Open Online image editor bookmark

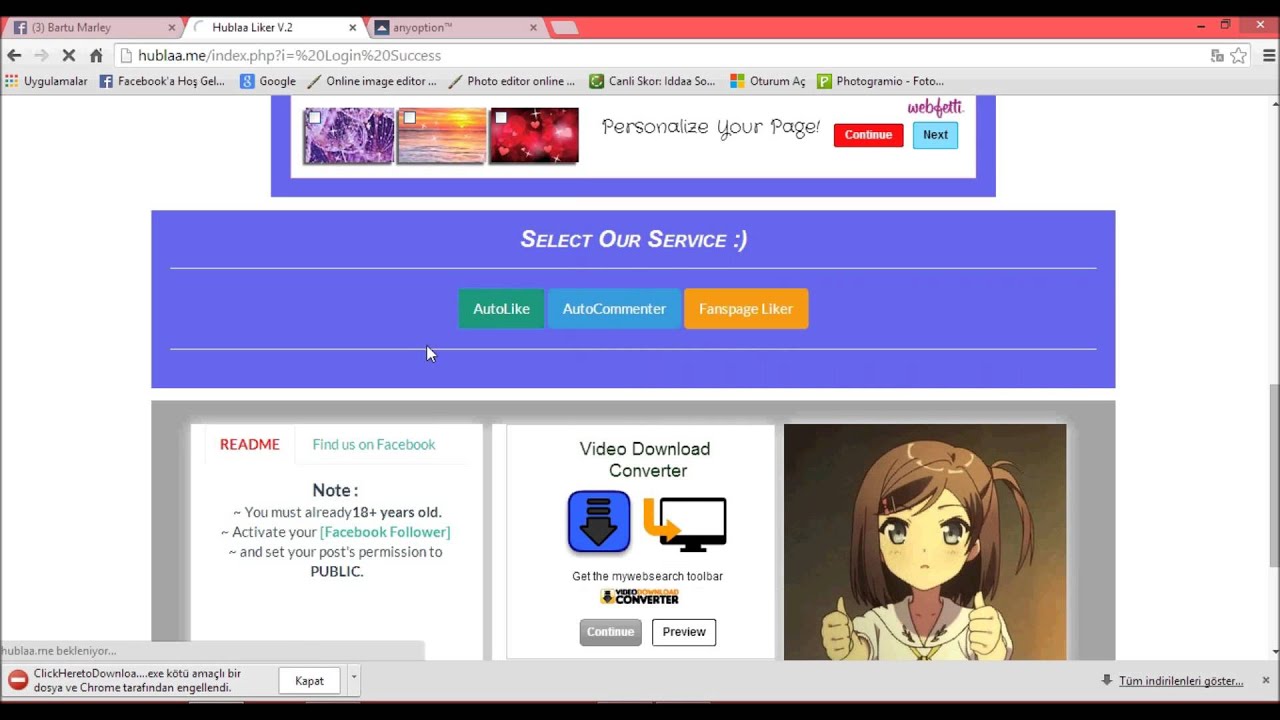(372, 81)
